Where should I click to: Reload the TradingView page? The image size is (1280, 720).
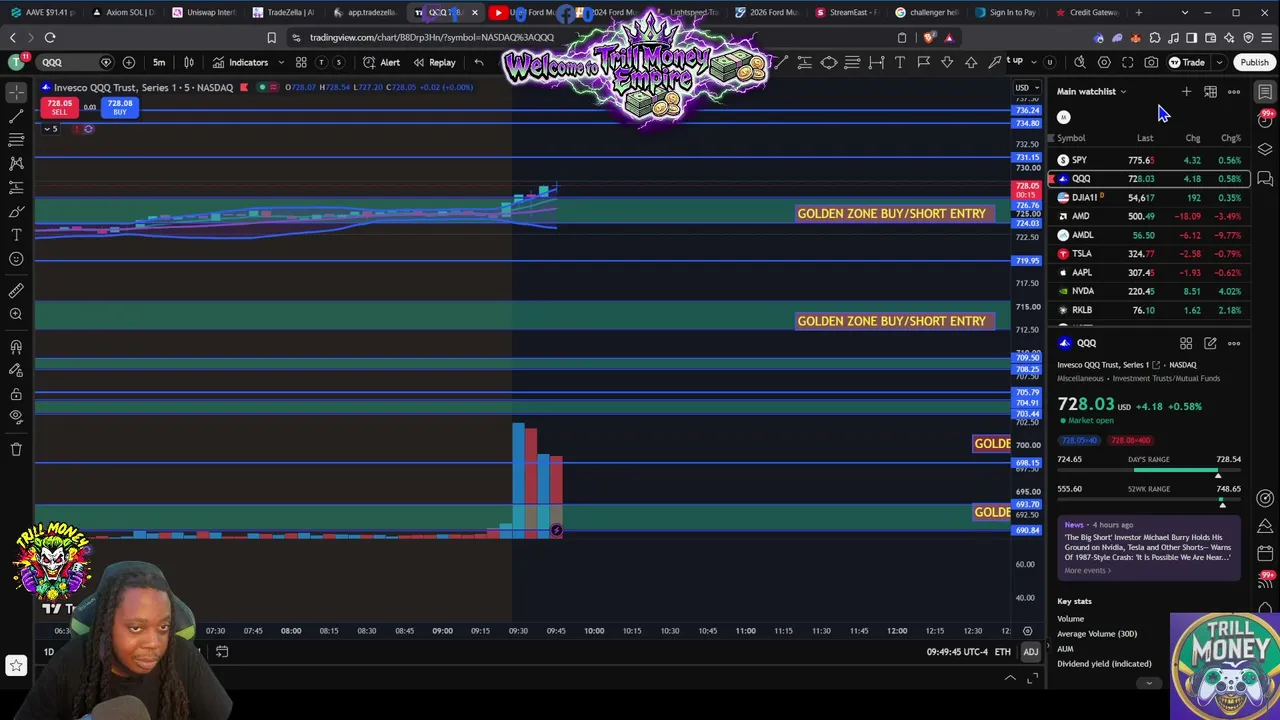coord(50,38)
